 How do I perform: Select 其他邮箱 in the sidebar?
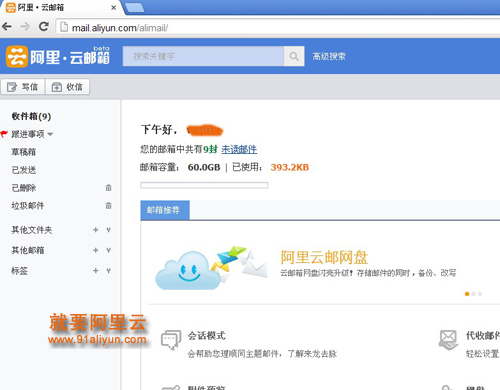[x=28, y=250]
